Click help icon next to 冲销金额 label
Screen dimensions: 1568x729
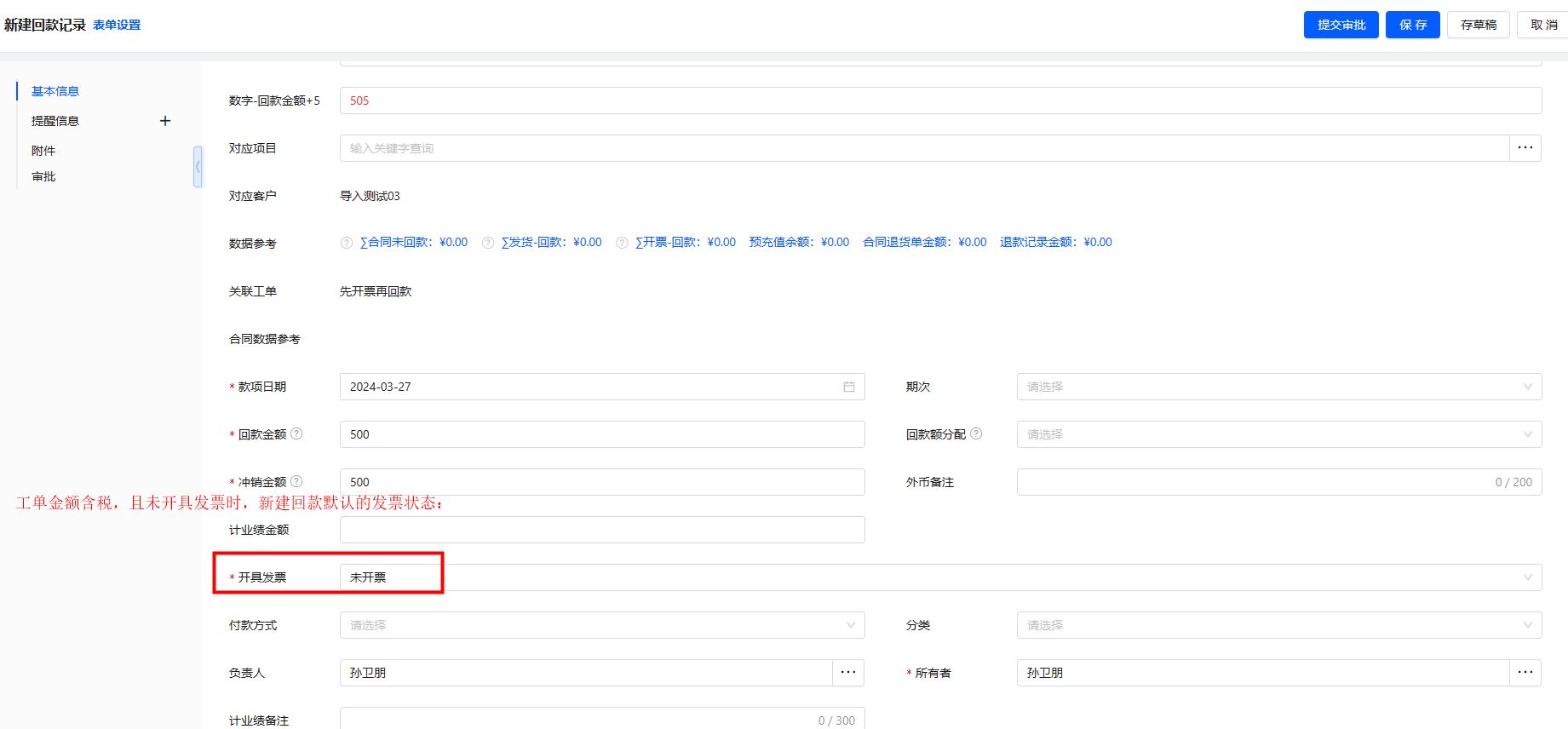click(x=296, y=481)
